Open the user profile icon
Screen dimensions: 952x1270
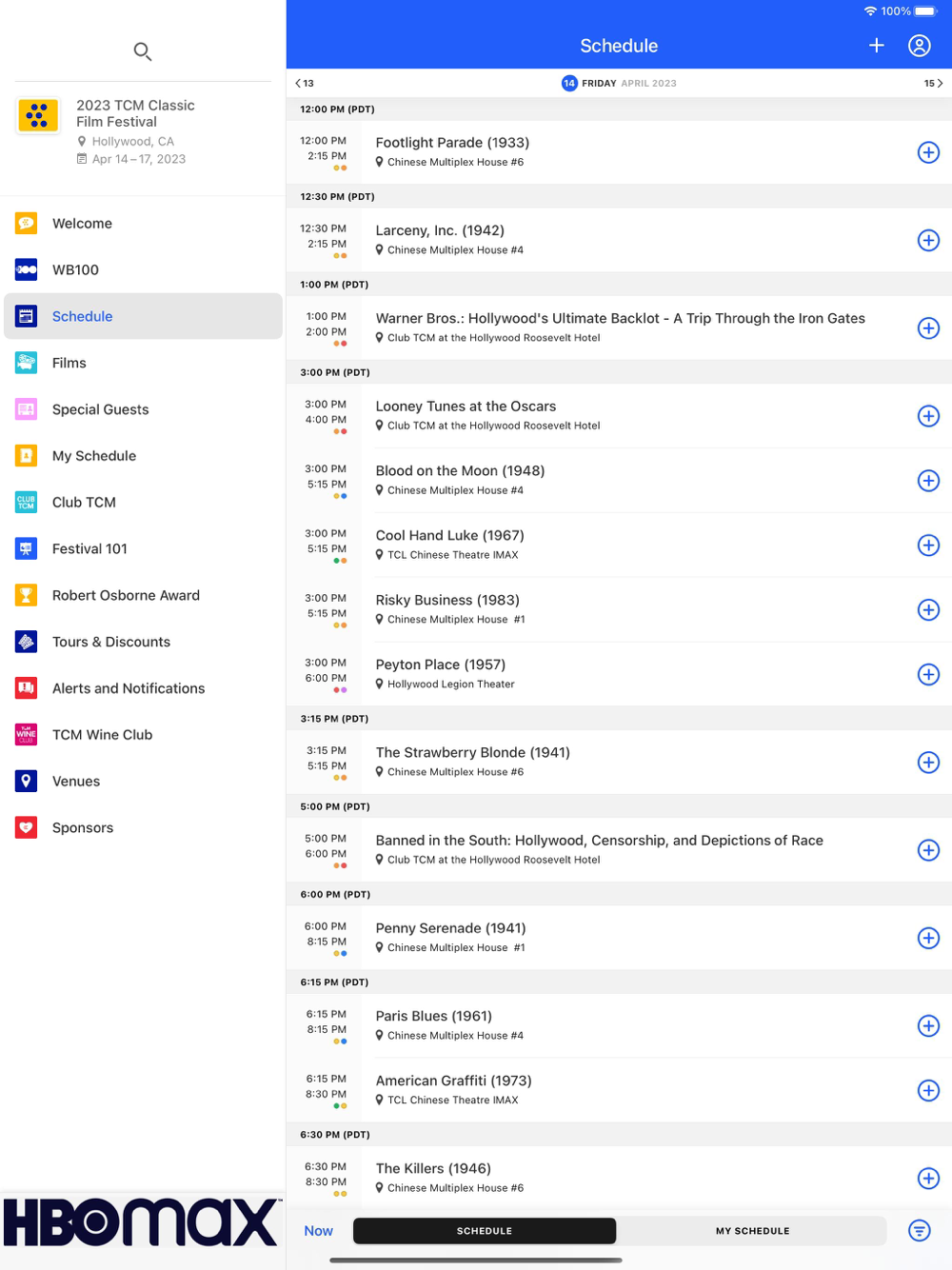pos(920,45)
